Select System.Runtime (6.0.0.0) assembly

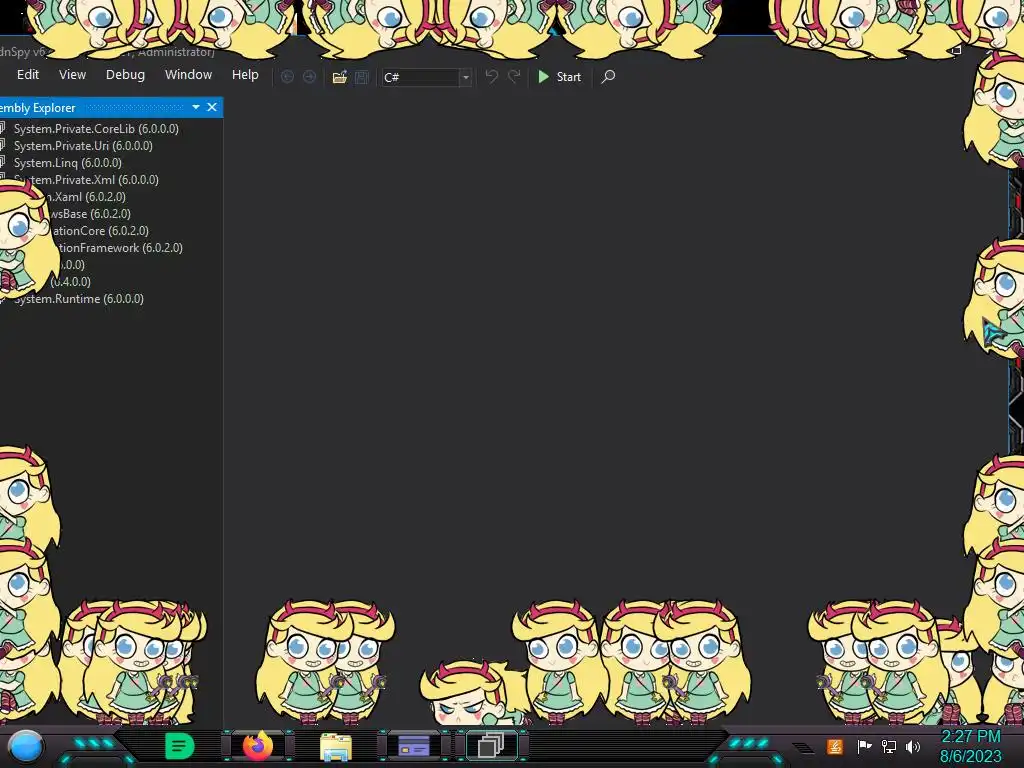[78, 298]
